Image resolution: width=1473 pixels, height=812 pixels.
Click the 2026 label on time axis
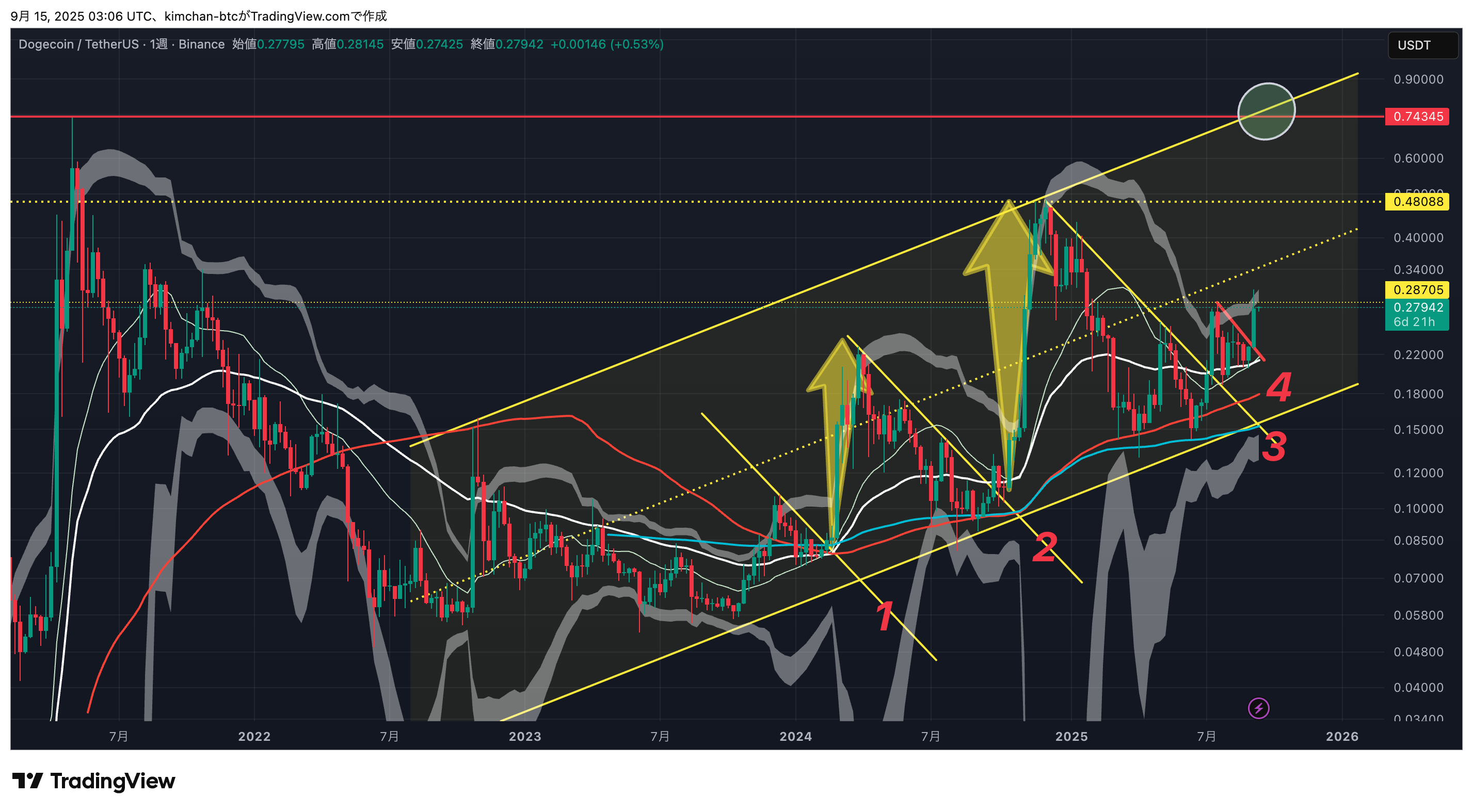click(1342, 737)
